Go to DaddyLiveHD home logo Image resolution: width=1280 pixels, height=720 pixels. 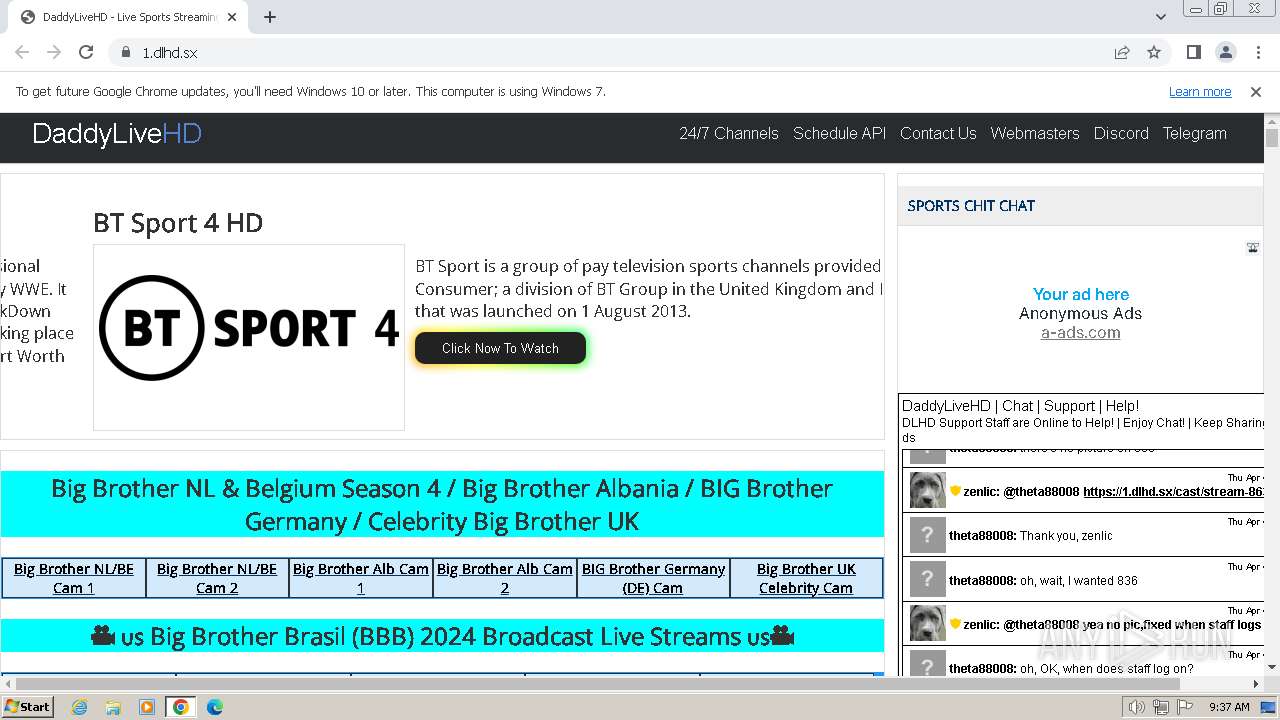117,133
